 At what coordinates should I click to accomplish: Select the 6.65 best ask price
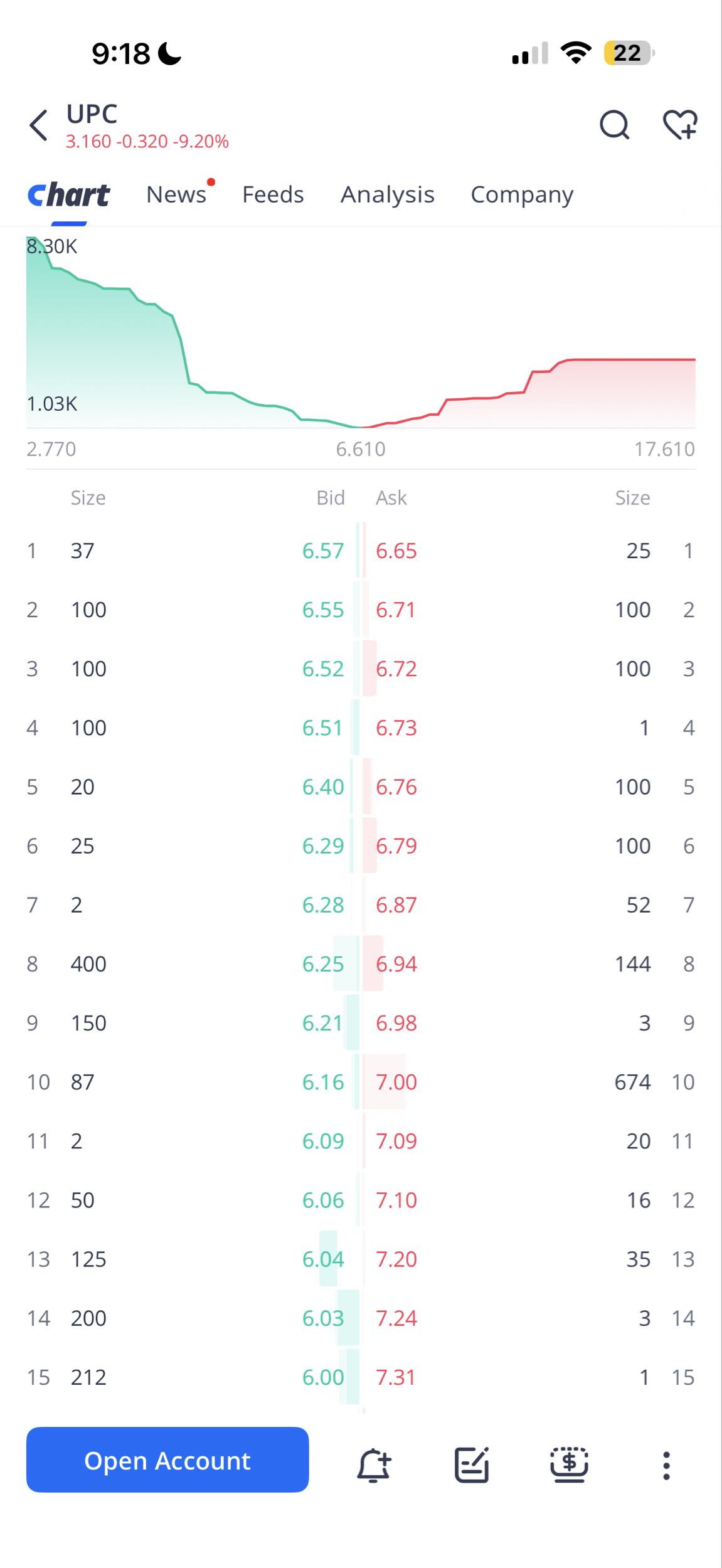point(396,551)
